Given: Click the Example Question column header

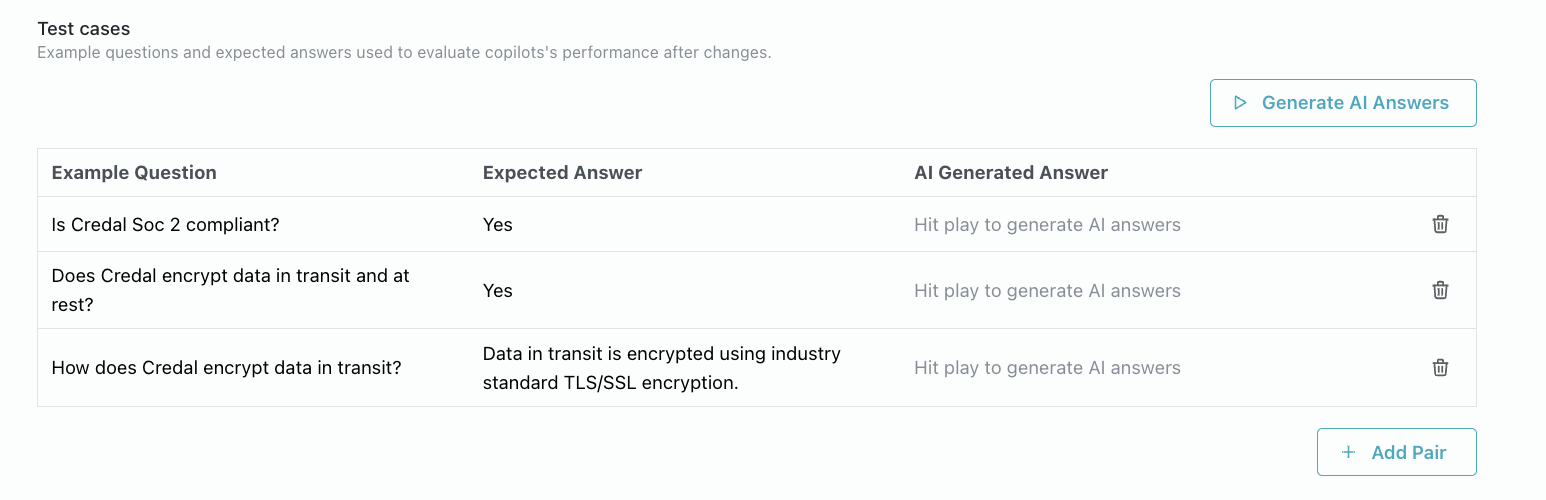Looking at the screenshot, I should click(134, 173).
